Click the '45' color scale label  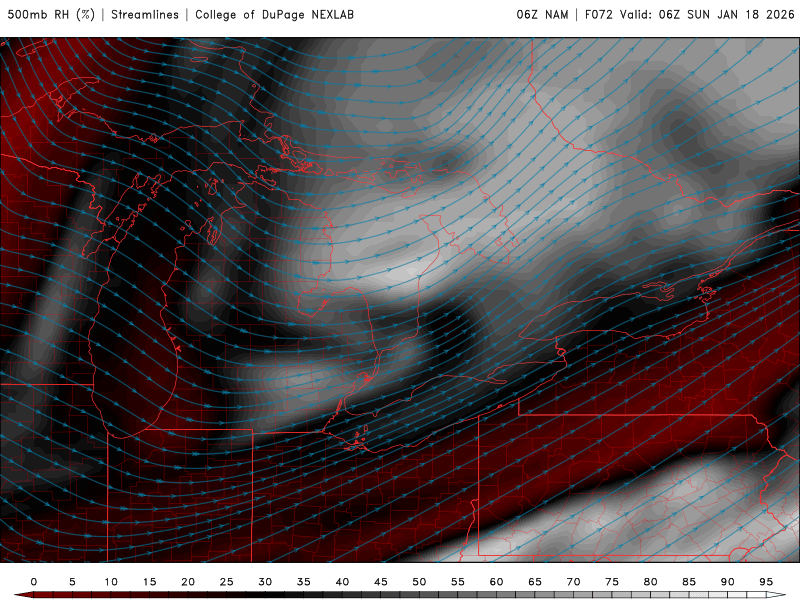click(x=381, y=582)
